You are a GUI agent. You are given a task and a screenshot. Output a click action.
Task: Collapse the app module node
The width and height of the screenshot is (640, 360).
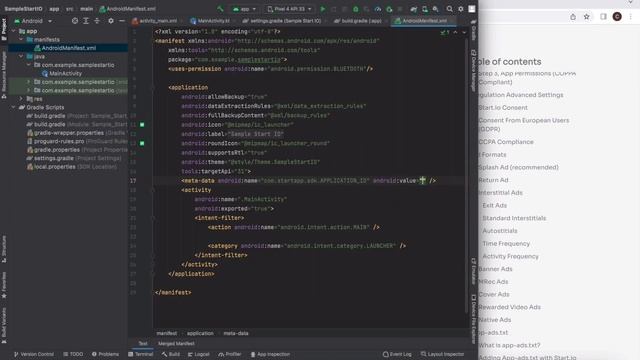pos(14,31)
